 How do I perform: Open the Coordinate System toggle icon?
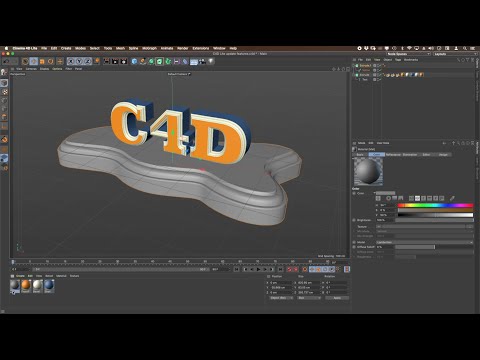(x=97, y=61)
